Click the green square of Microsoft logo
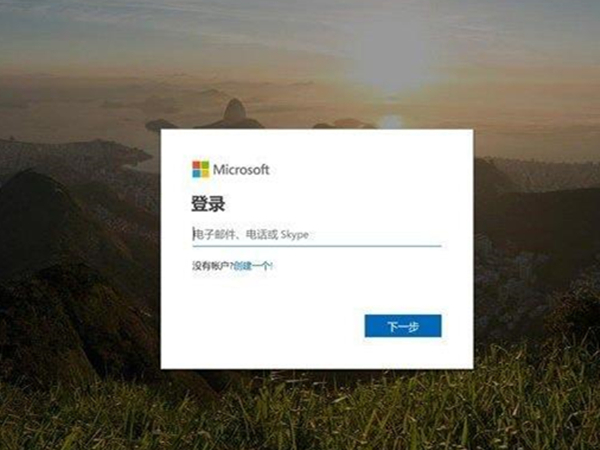The width and height of the screenshot is (600, 450). click(205, 165)
